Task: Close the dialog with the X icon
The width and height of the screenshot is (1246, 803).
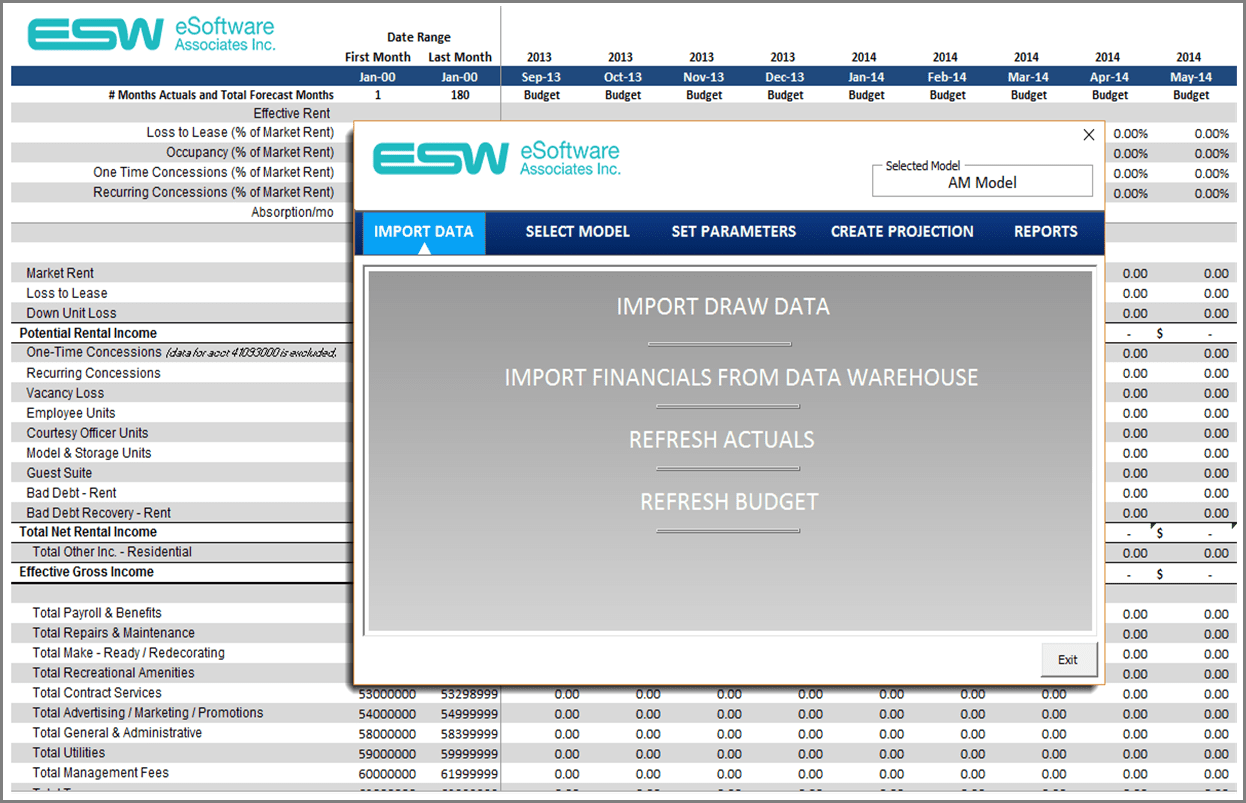Action: click(x=1089, y=135)
